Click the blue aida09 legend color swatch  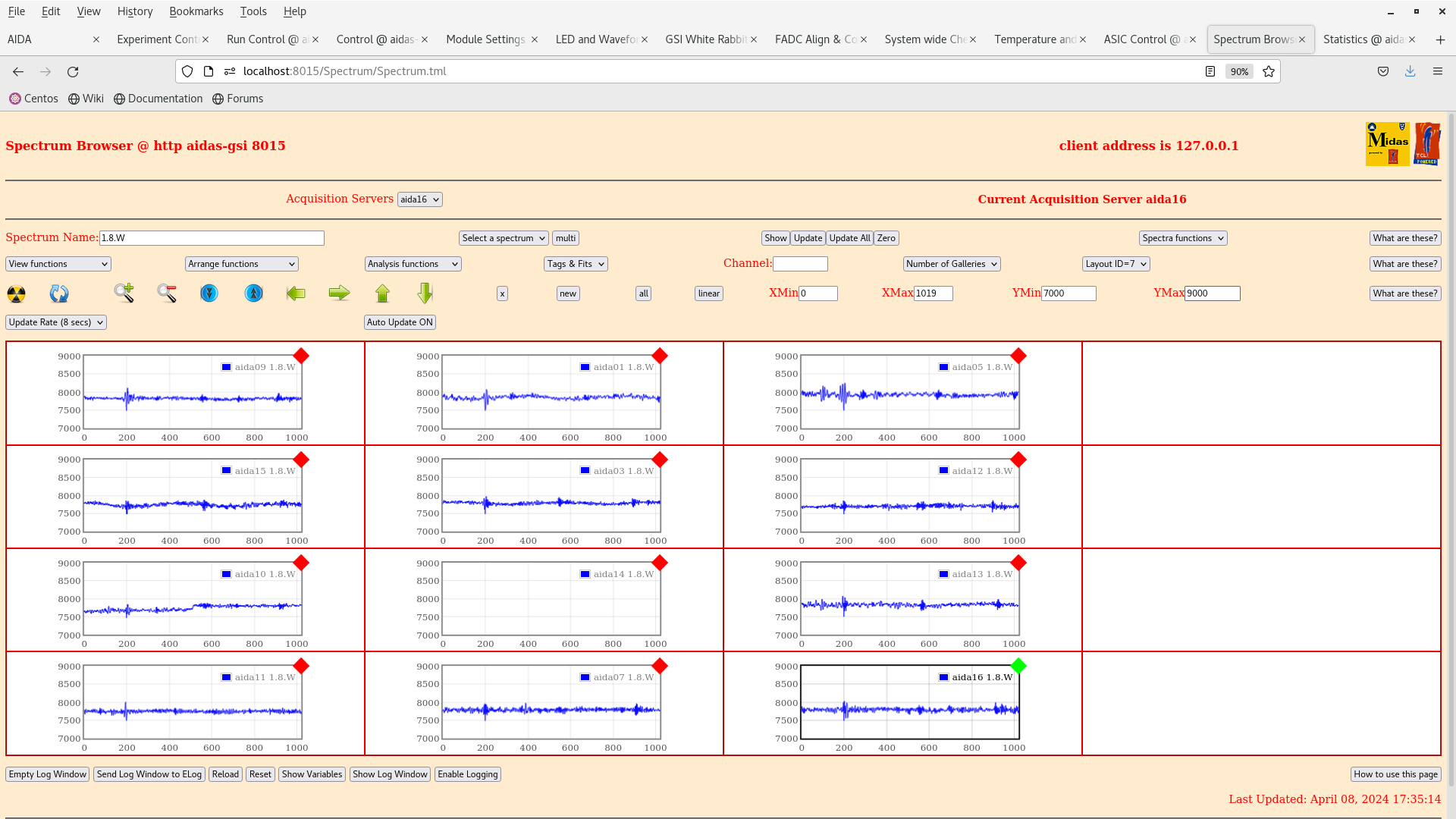coord(226,367)
